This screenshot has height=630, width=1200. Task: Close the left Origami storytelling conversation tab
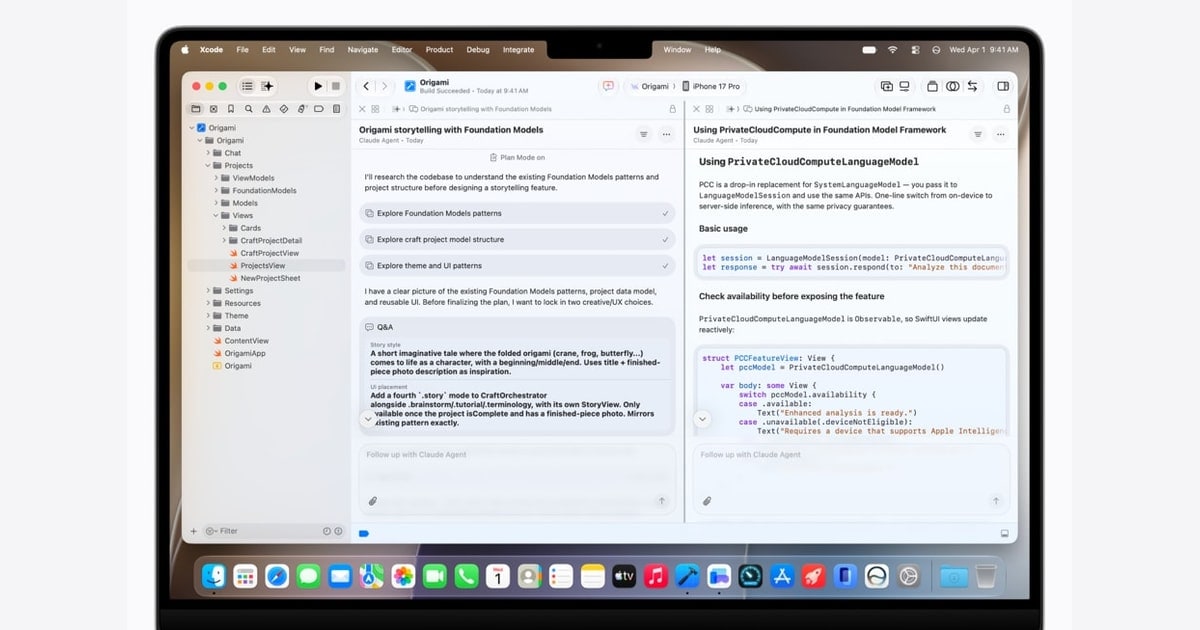tap(362, 108)
